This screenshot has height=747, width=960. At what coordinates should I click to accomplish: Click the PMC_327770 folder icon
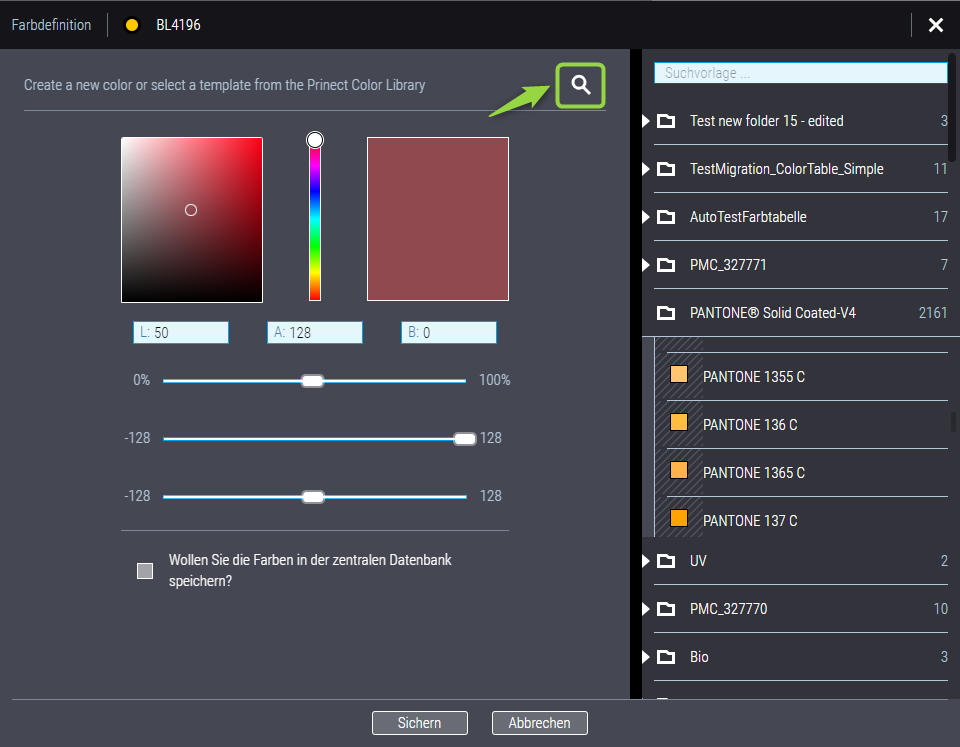(x=666, y=609)
